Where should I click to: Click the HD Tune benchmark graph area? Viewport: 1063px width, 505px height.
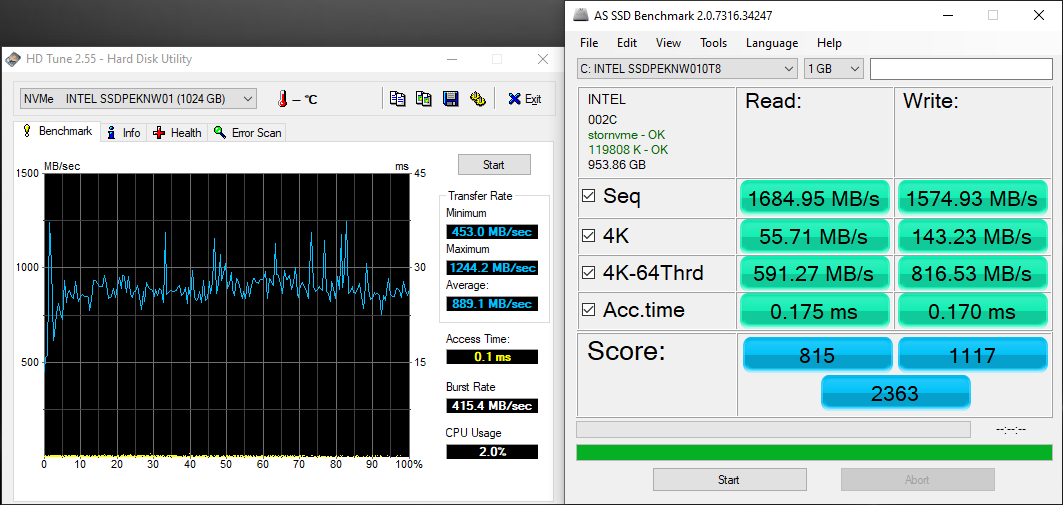(x=226, y=315)
